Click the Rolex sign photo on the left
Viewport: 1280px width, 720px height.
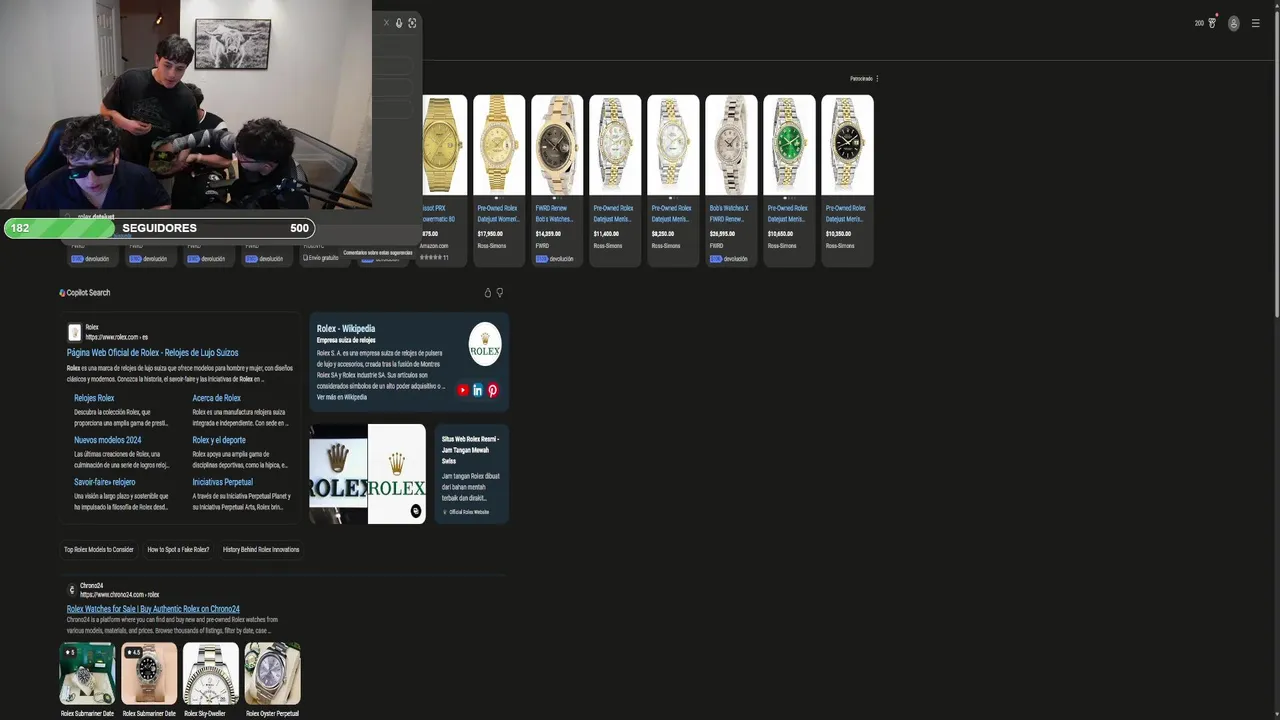pos(338,474)
